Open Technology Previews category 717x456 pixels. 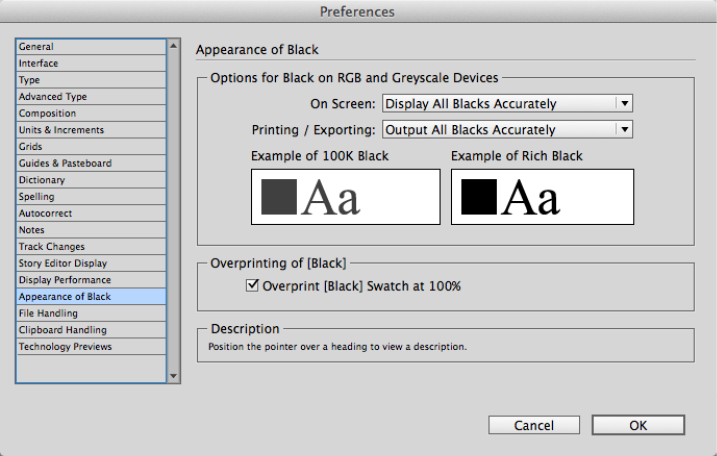[x=65, y=347]
